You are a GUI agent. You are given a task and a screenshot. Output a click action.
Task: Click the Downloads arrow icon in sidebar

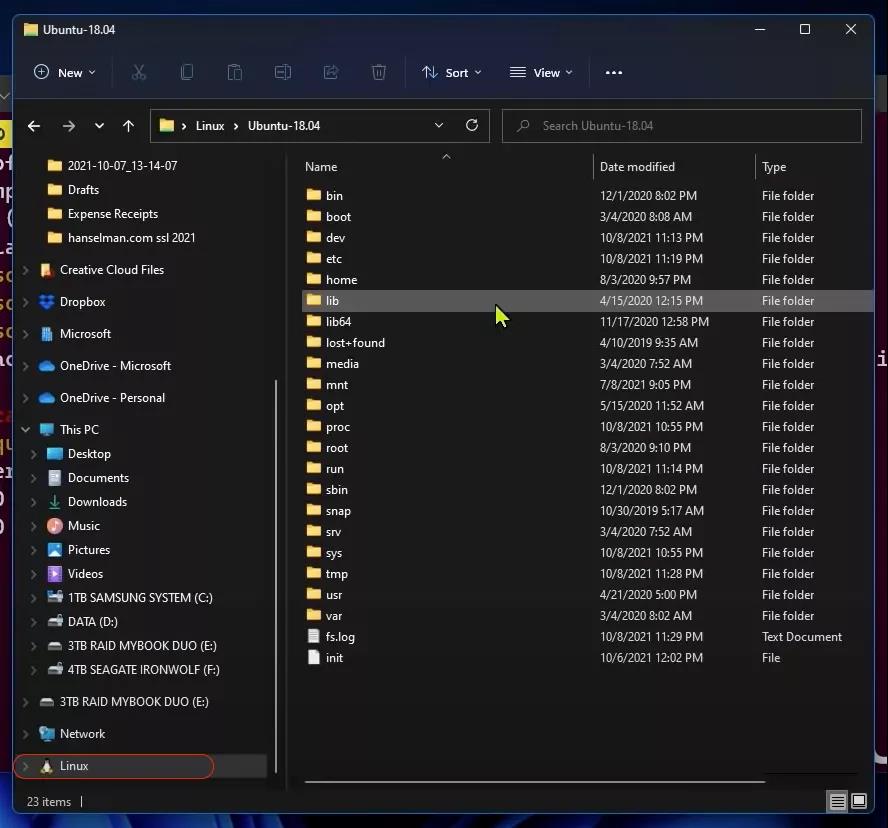coord(54,502)
